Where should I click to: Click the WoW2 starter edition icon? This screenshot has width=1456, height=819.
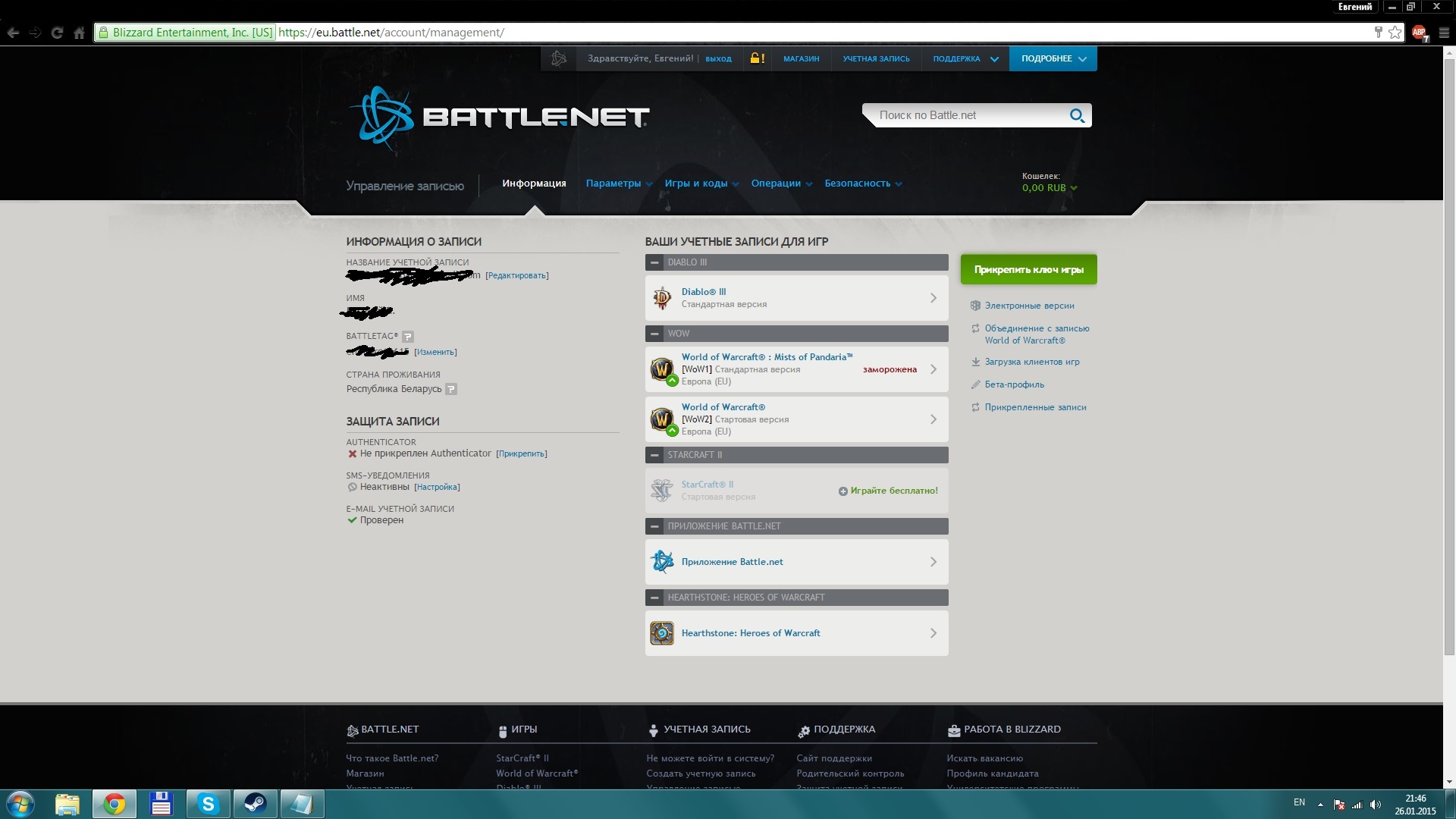pos(663,419)
